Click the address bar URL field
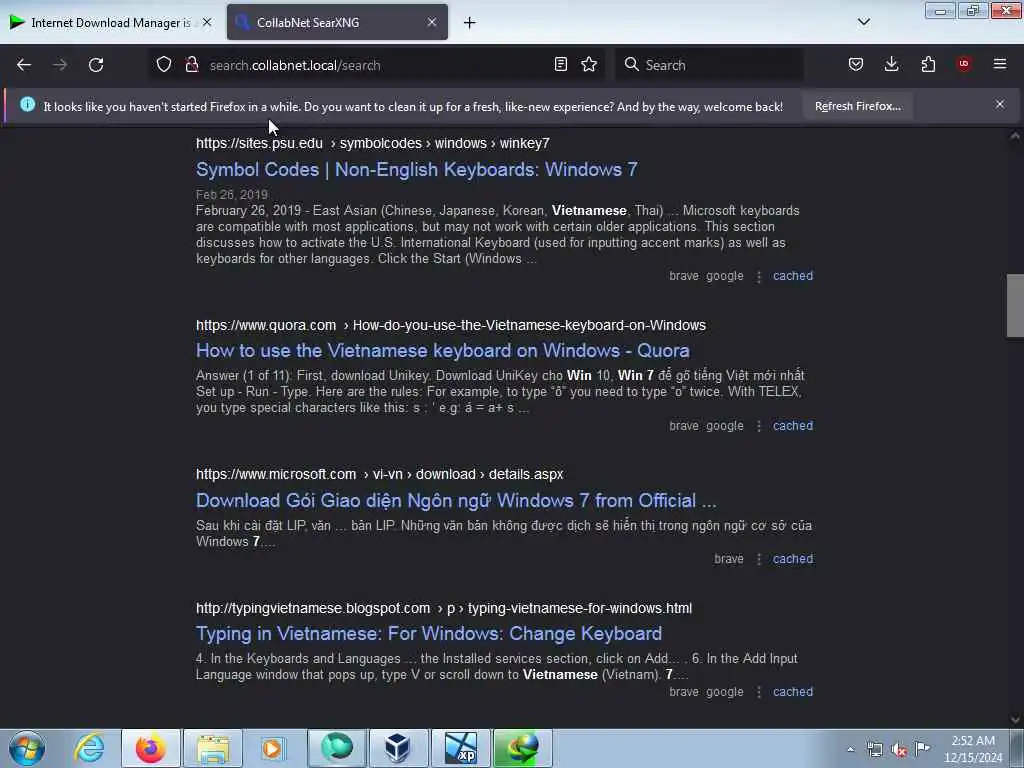 coord(376,65)
